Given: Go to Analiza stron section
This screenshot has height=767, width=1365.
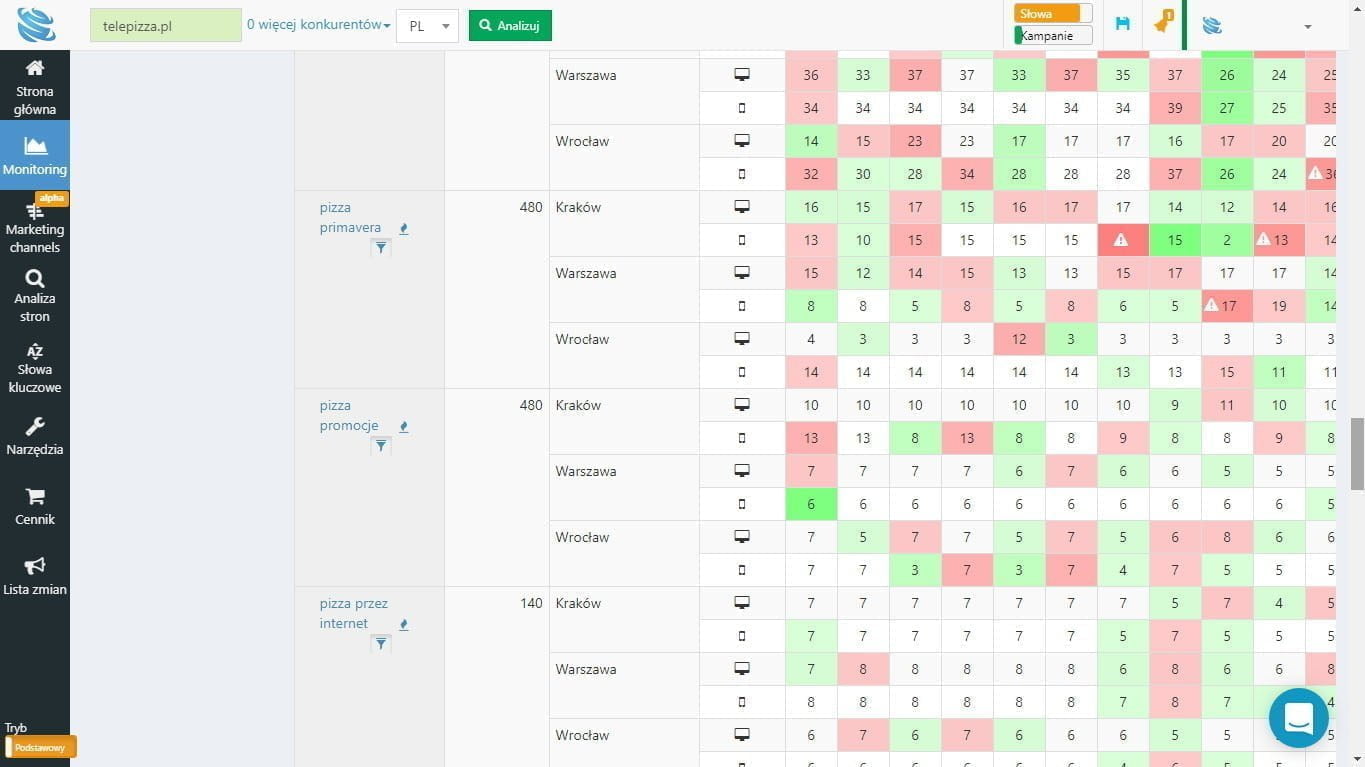Looking at the screenshot, I should 35,296.
